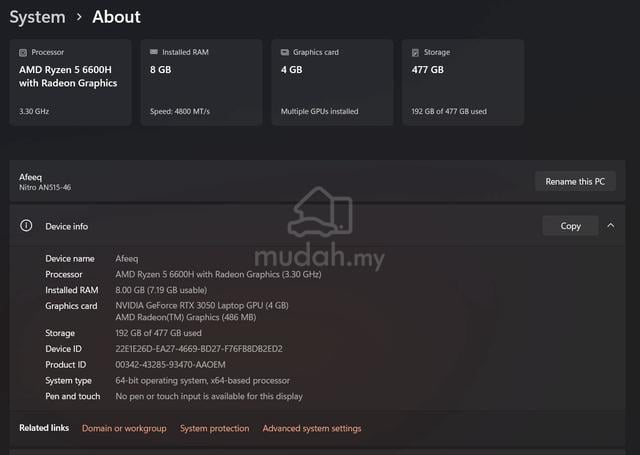Select the 8.00 GB (7.19 GB usable) value
The image size is (640, 455).
pos(161,290)
